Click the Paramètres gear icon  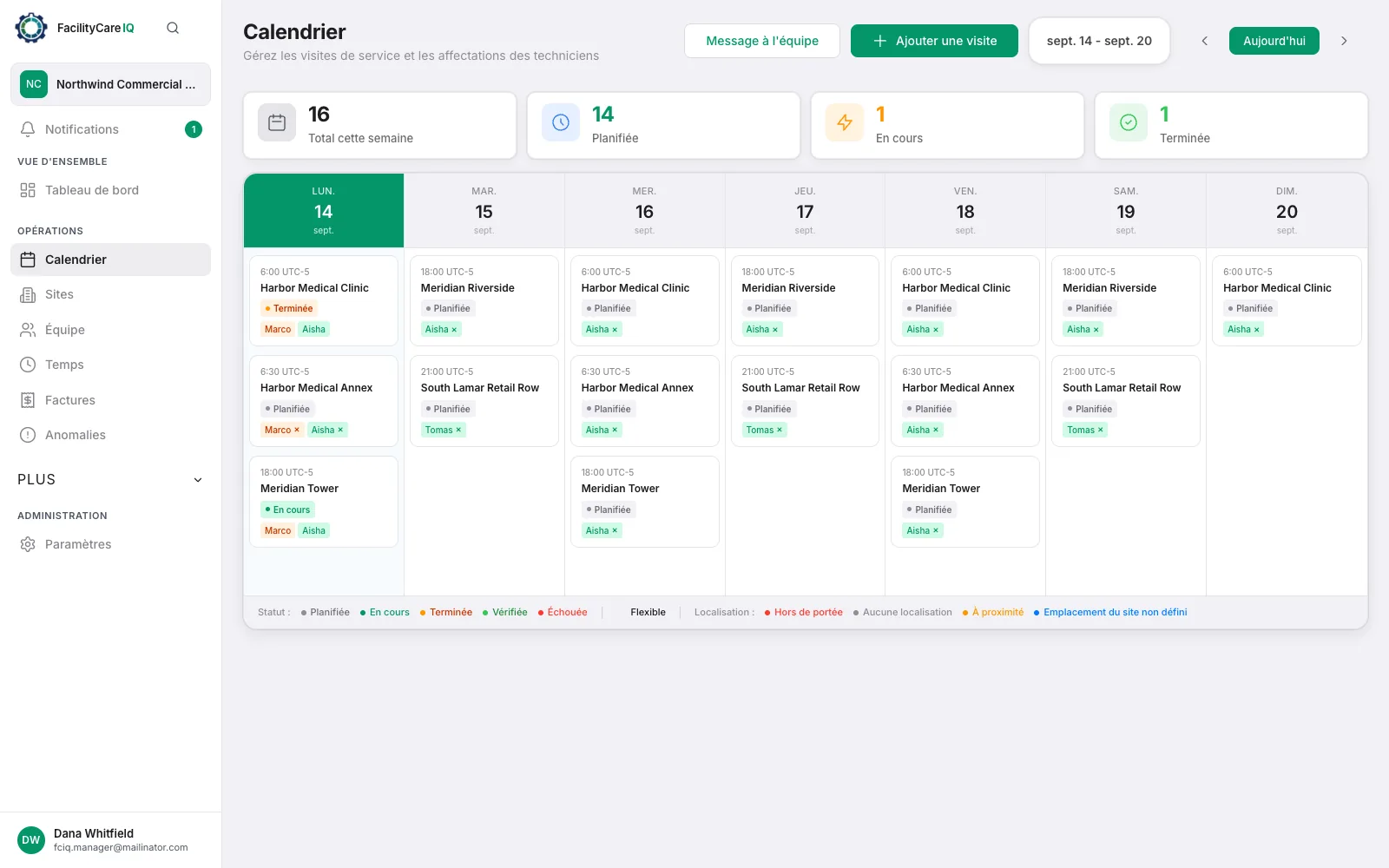(x=28, y=544)
